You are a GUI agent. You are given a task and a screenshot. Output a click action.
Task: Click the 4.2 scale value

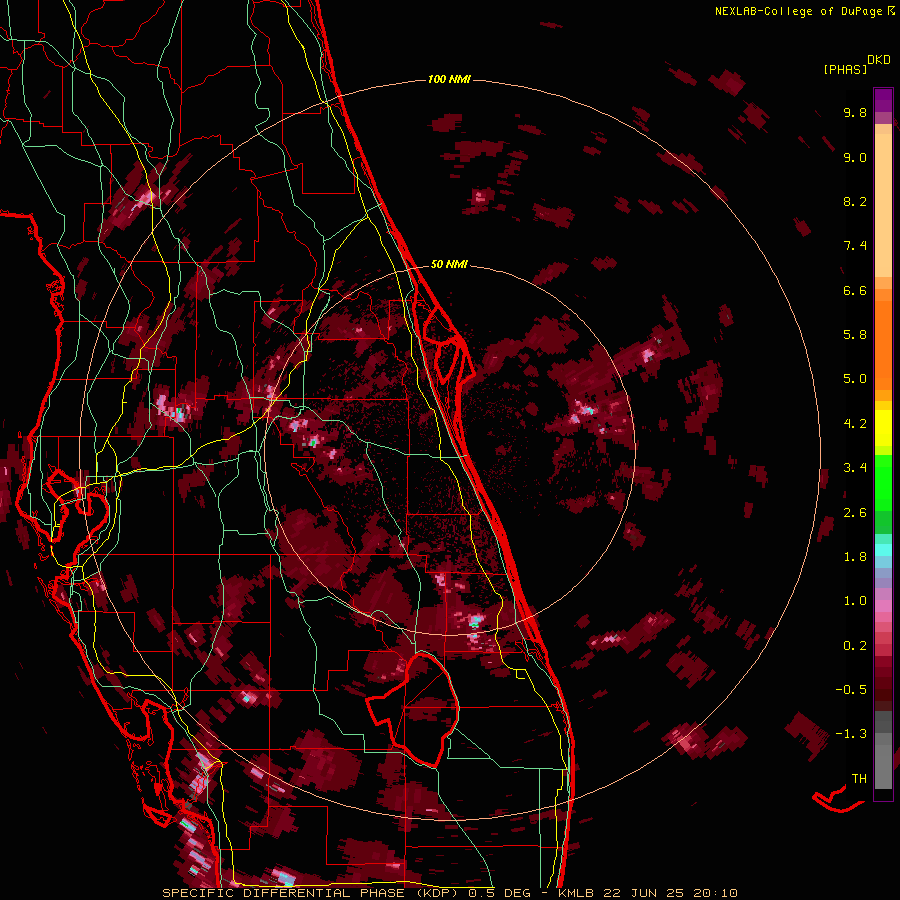pyautogui.click(x=855, y=424)
